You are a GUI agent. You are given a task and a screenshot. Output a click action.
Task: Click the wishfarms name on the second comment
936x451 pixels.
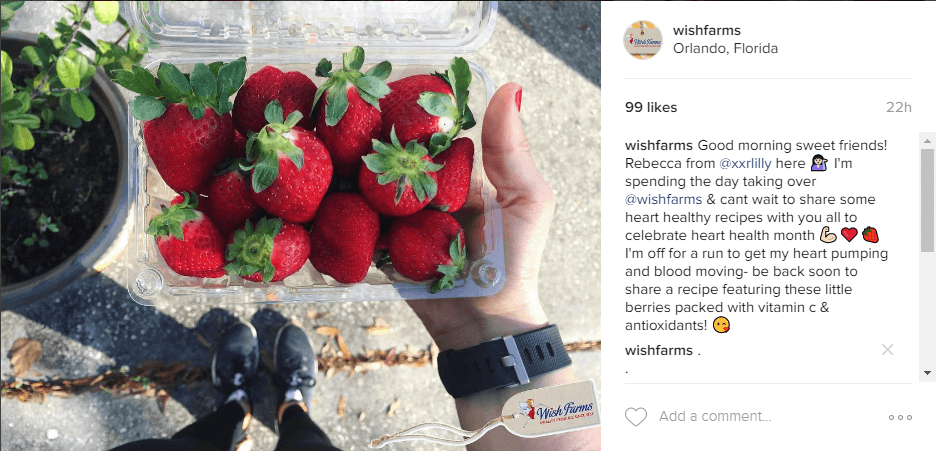tap(658, 350)
